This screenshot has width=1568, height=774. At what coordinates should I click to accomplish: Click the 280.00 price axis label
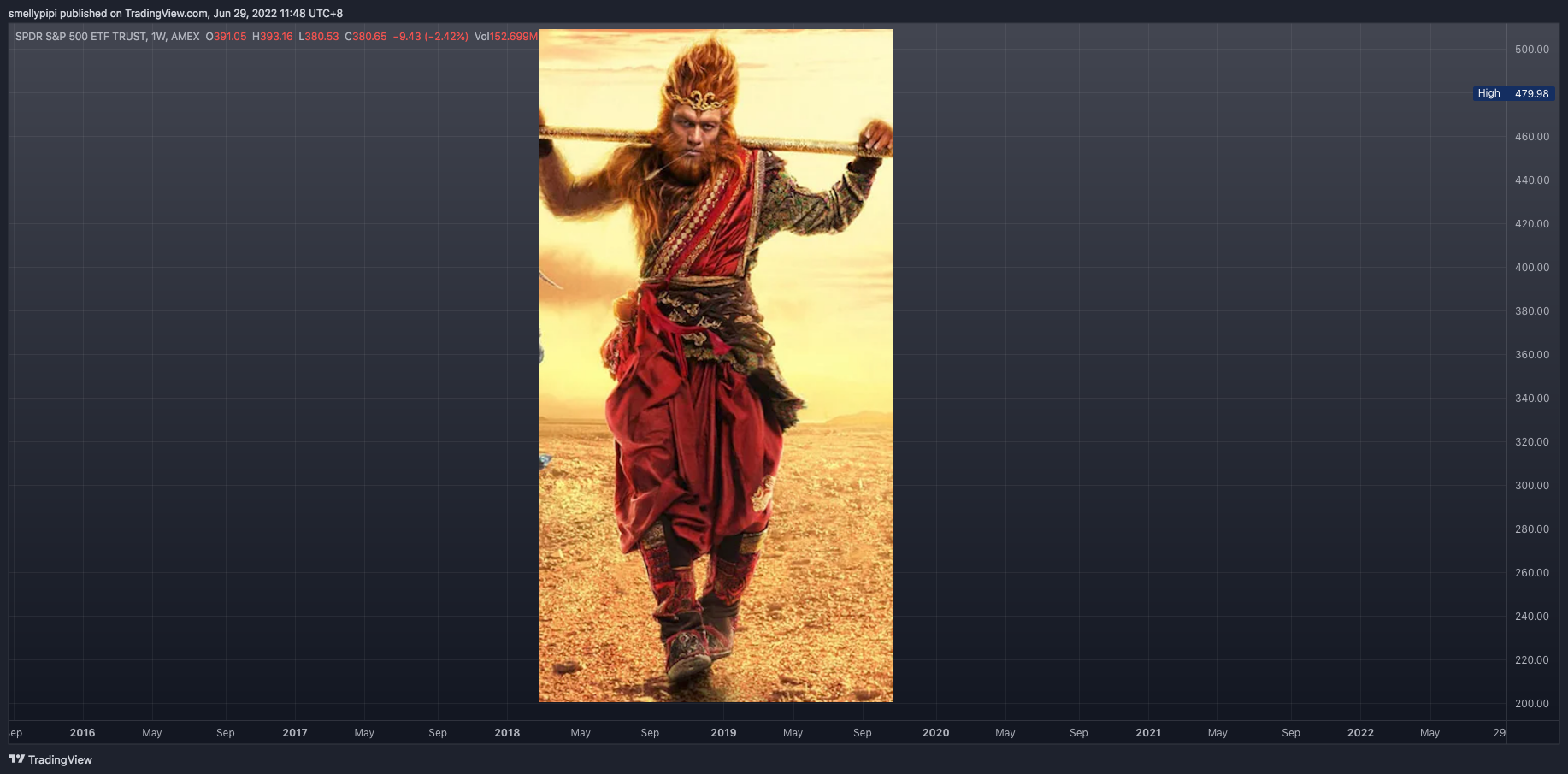pos(1532,529)
